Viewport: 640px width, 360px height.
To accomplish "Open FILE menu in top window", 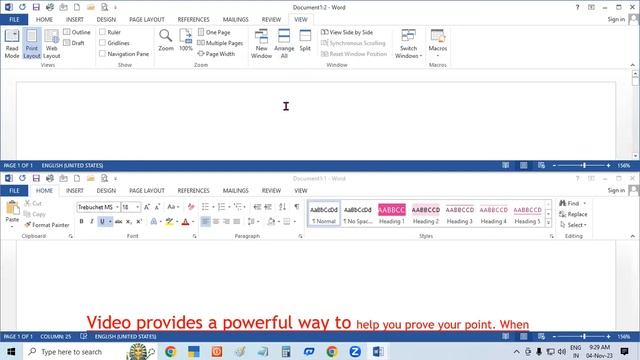I will pyautogui.click(x=14, y=19).
